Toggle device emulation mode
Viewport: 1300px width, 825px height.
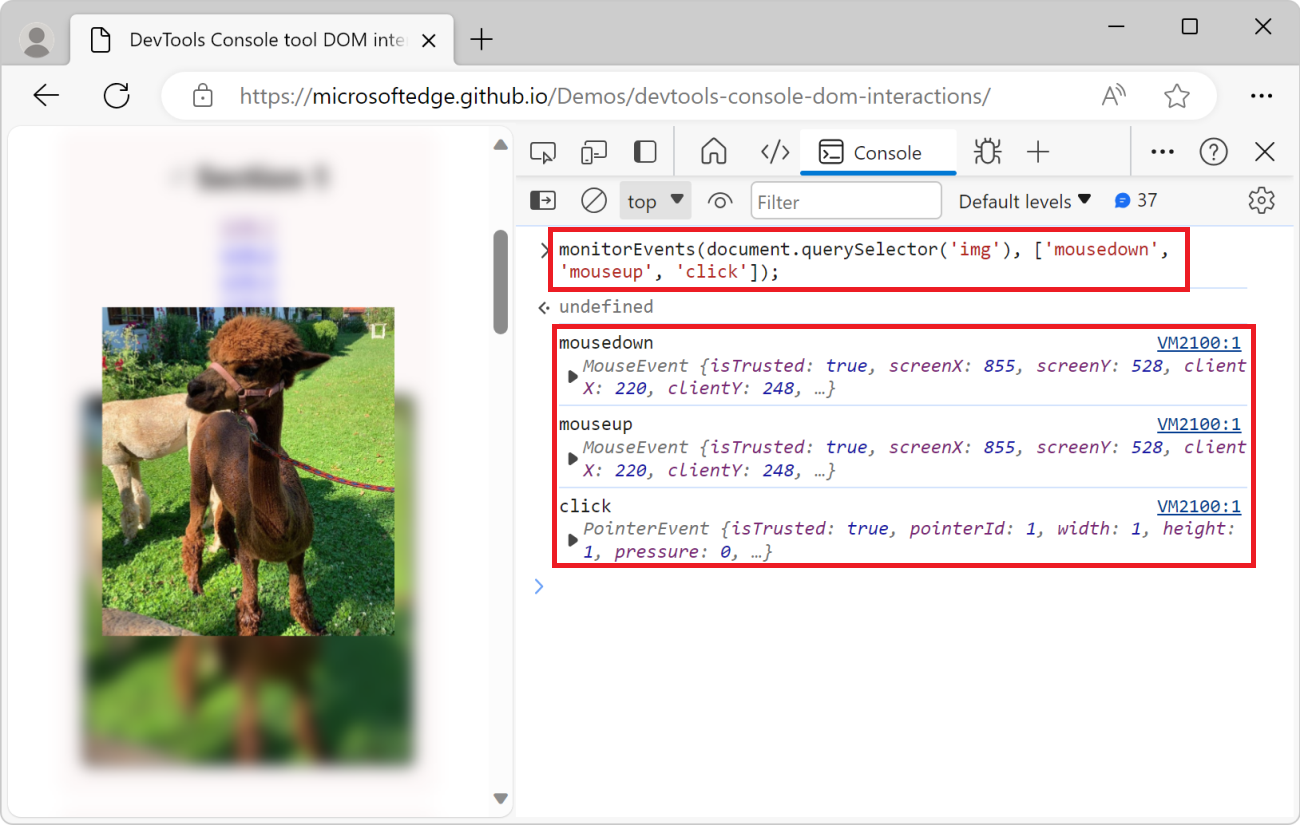593,151
